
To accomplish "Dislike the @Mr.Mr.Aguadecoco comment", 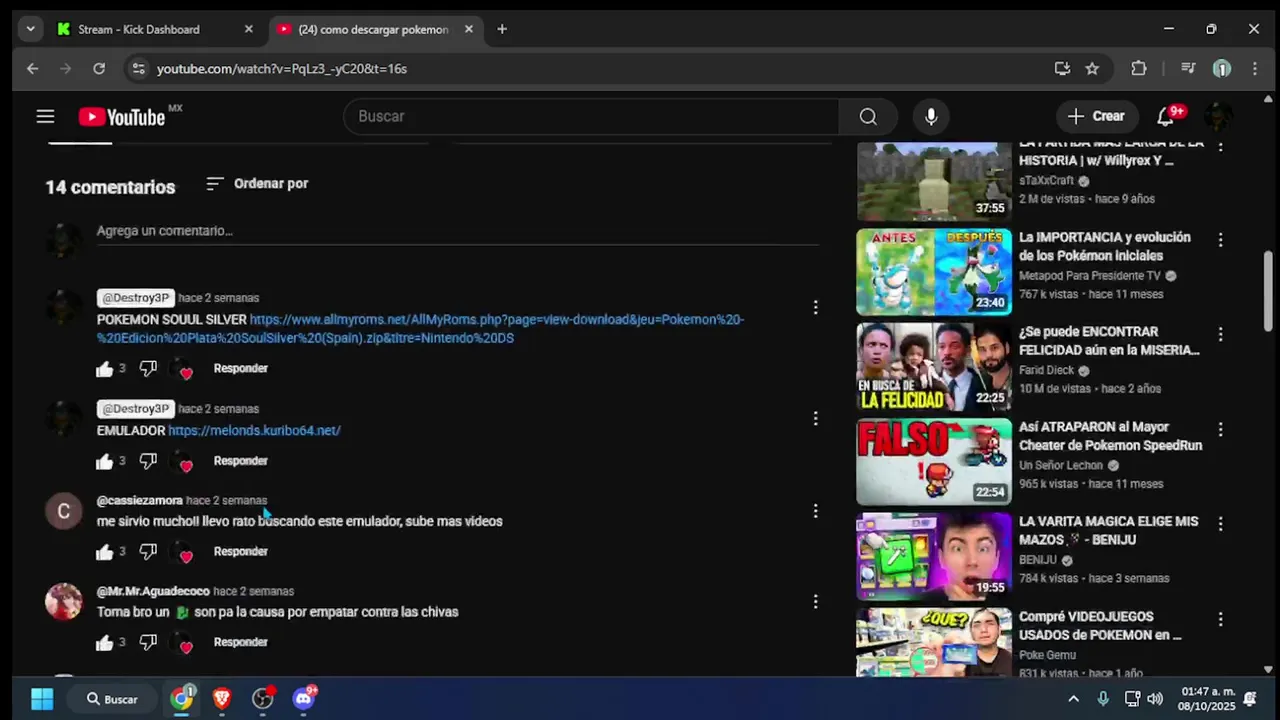I will coord(148,643).
